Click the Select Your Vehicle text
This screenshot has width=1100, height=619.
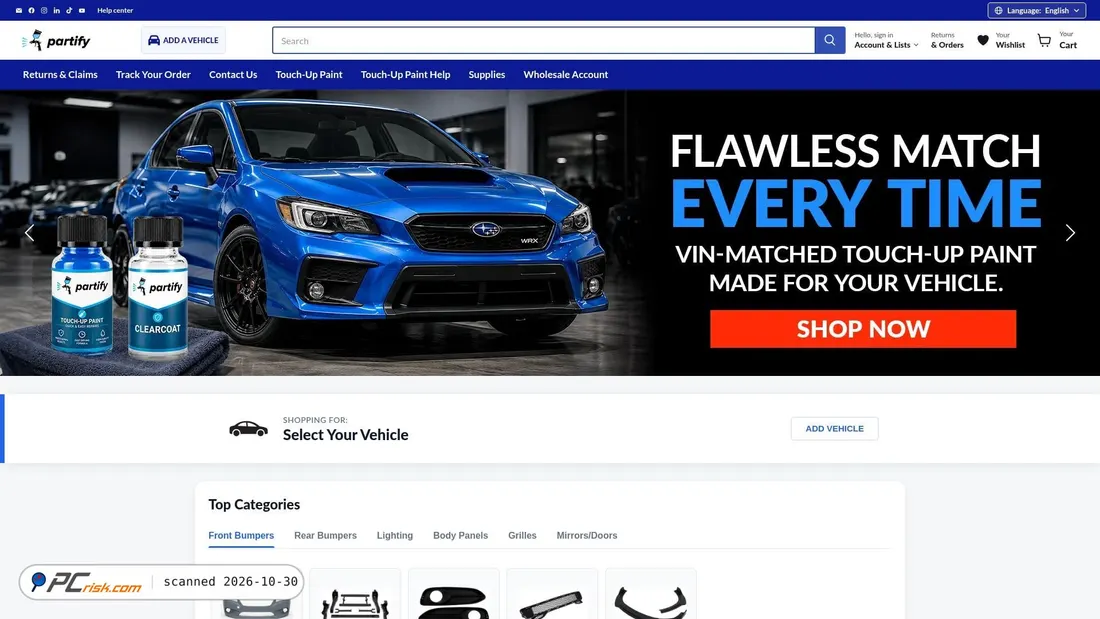[x=345, y=435]
